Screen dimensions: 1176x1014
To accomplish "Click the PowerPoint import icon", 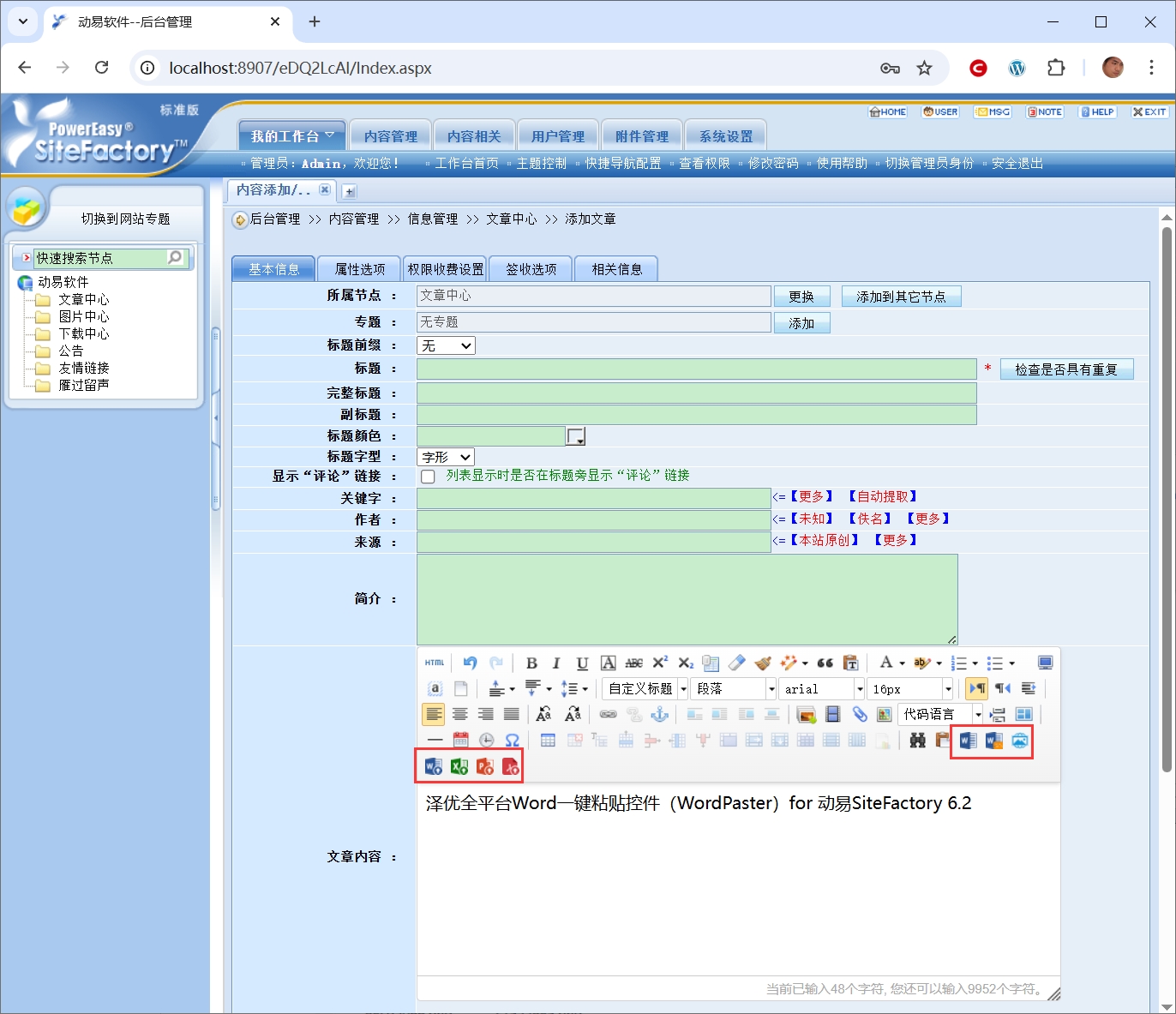I will (x=485, y=766).
